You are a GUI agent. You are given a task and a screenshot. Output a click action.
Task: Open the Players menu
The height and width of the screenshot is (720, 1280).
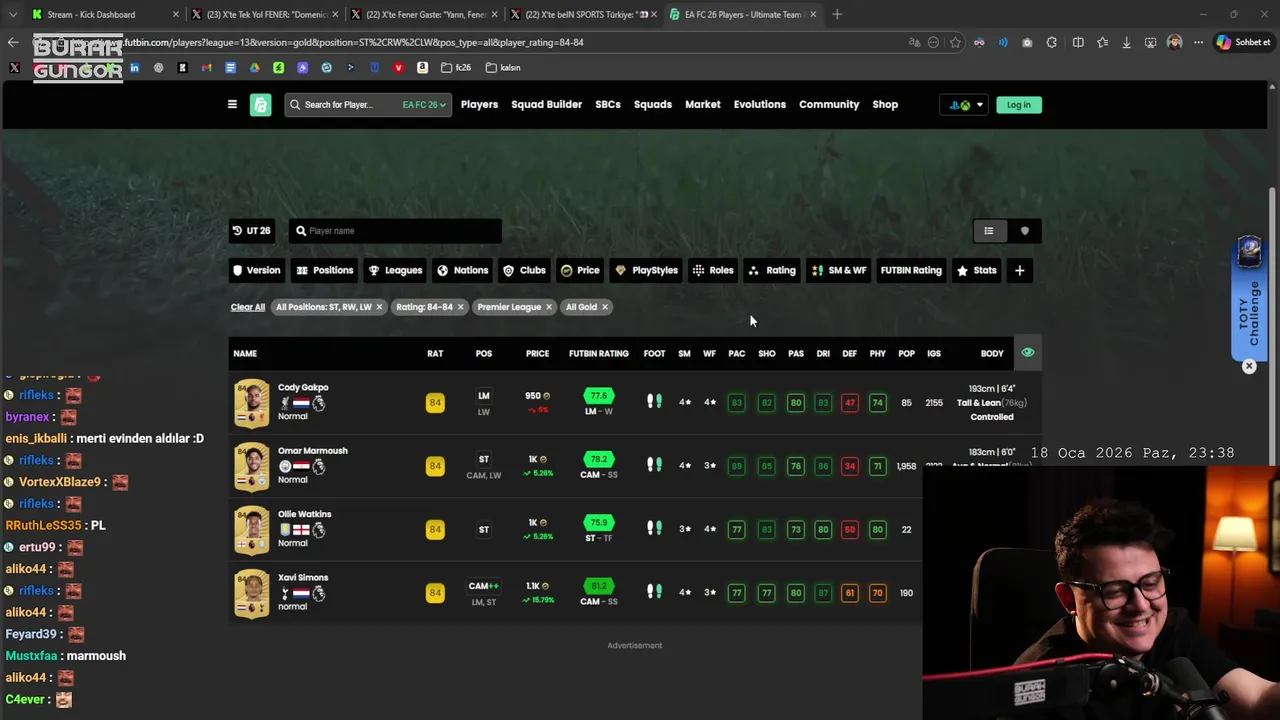click(479, 104)
